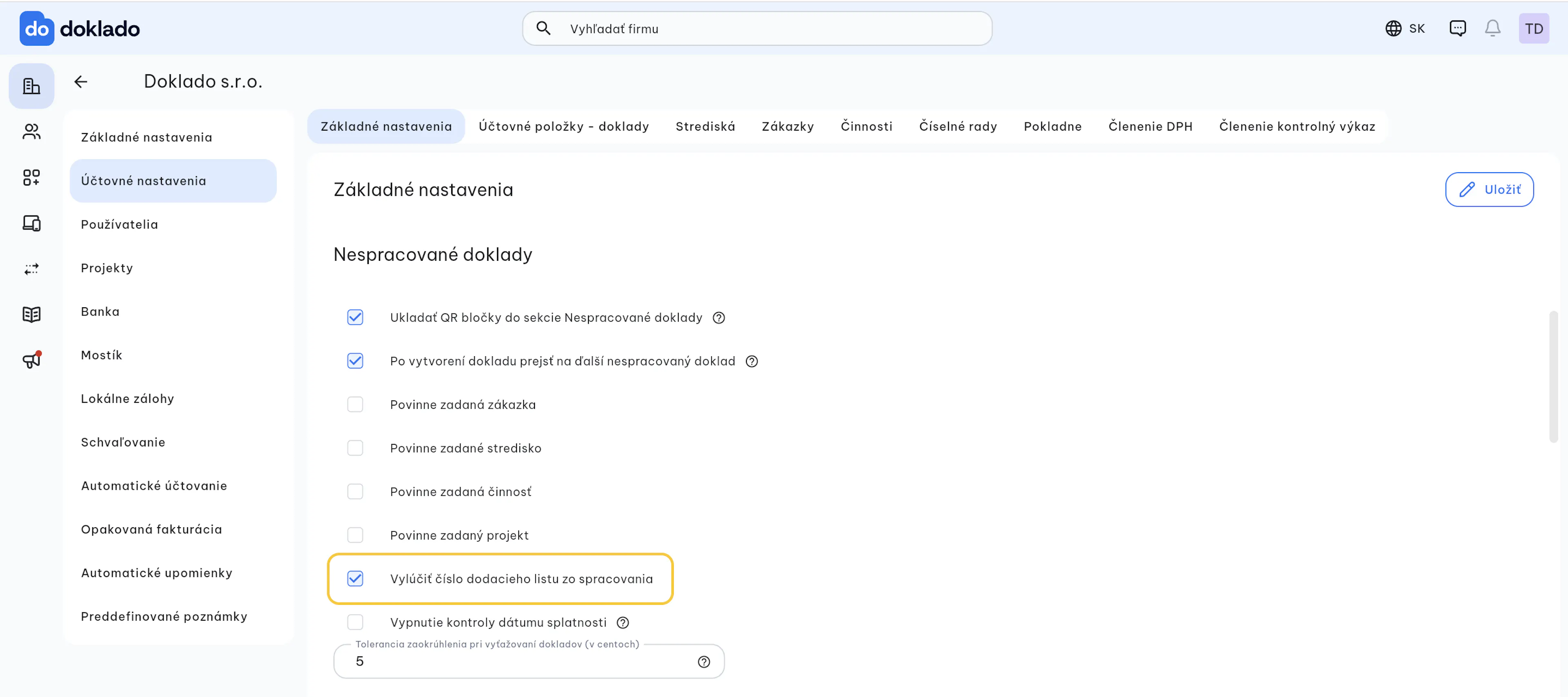Open the chat messages icon
The image size is (1568, 697).
tap(1458, 29)
